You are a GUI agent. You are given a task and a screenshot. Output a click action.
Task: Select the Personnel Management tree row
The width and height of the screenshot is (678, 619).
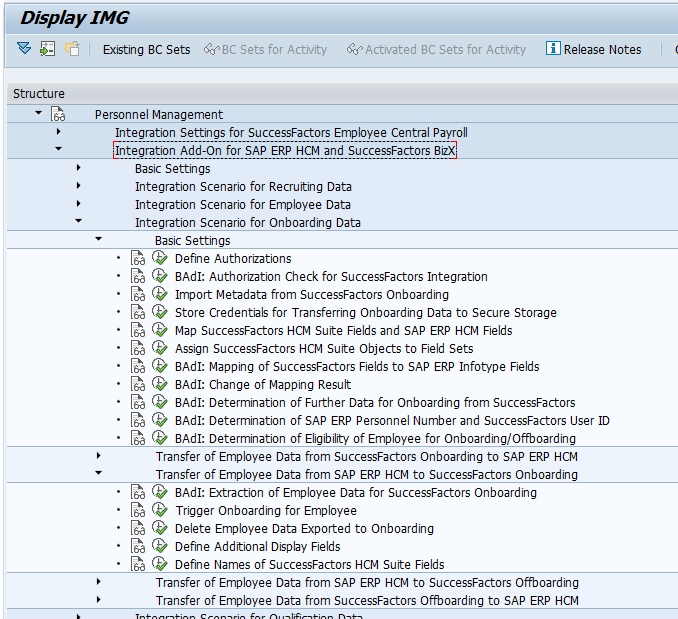[342, 115]
